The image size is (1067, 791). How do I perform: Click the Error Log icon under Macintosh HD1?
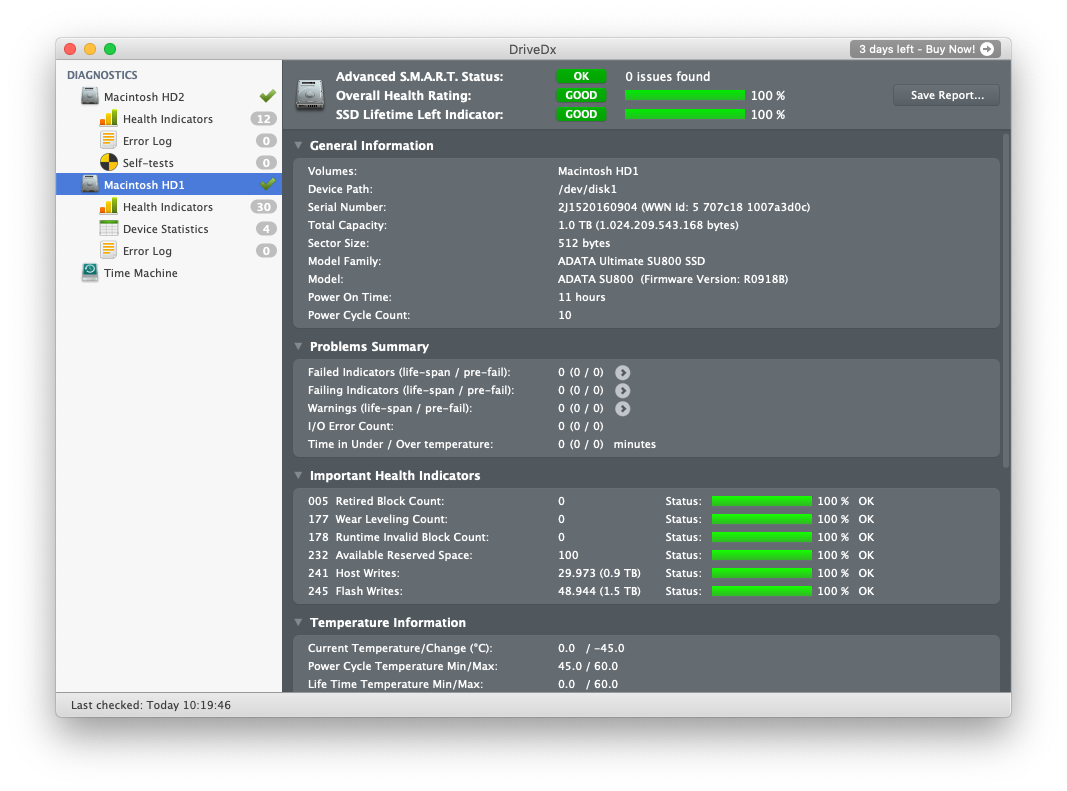pos(108,251)
